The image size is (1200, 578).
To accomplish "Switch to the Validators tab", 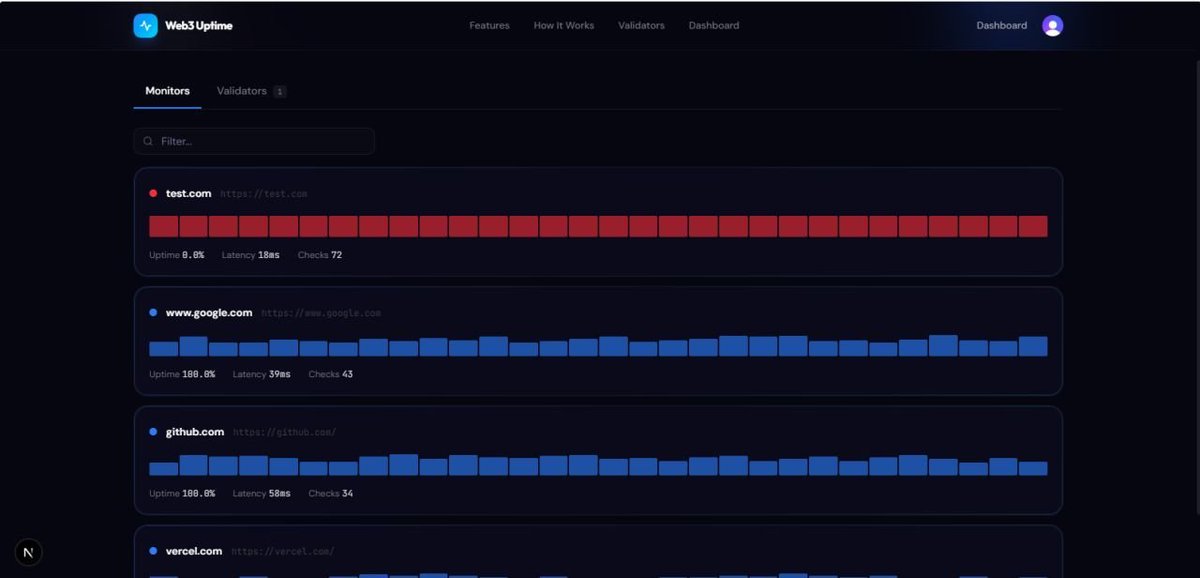I will pyautogui.click(x=242, y=91).
